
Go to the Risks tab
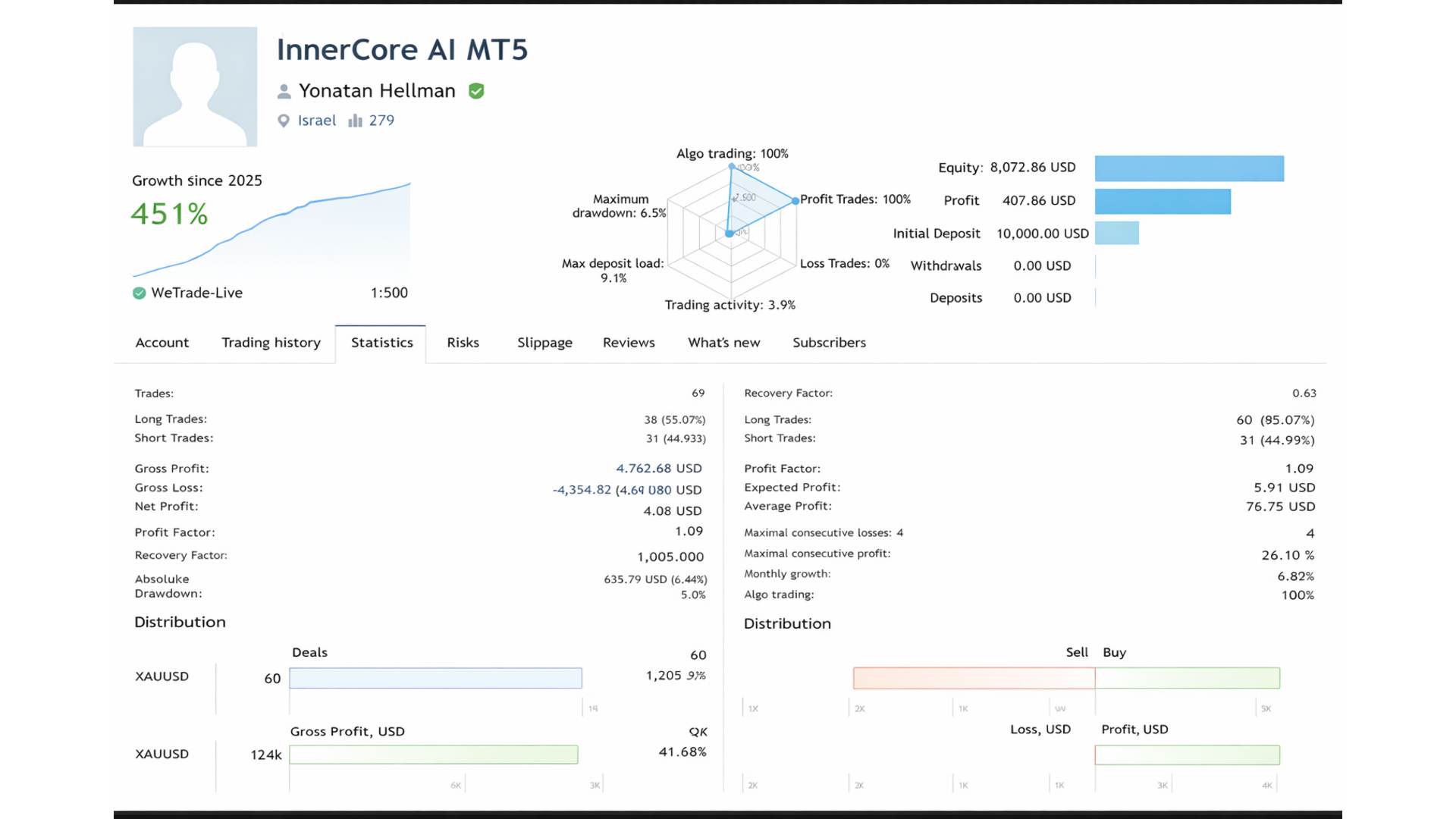[463, 343]
